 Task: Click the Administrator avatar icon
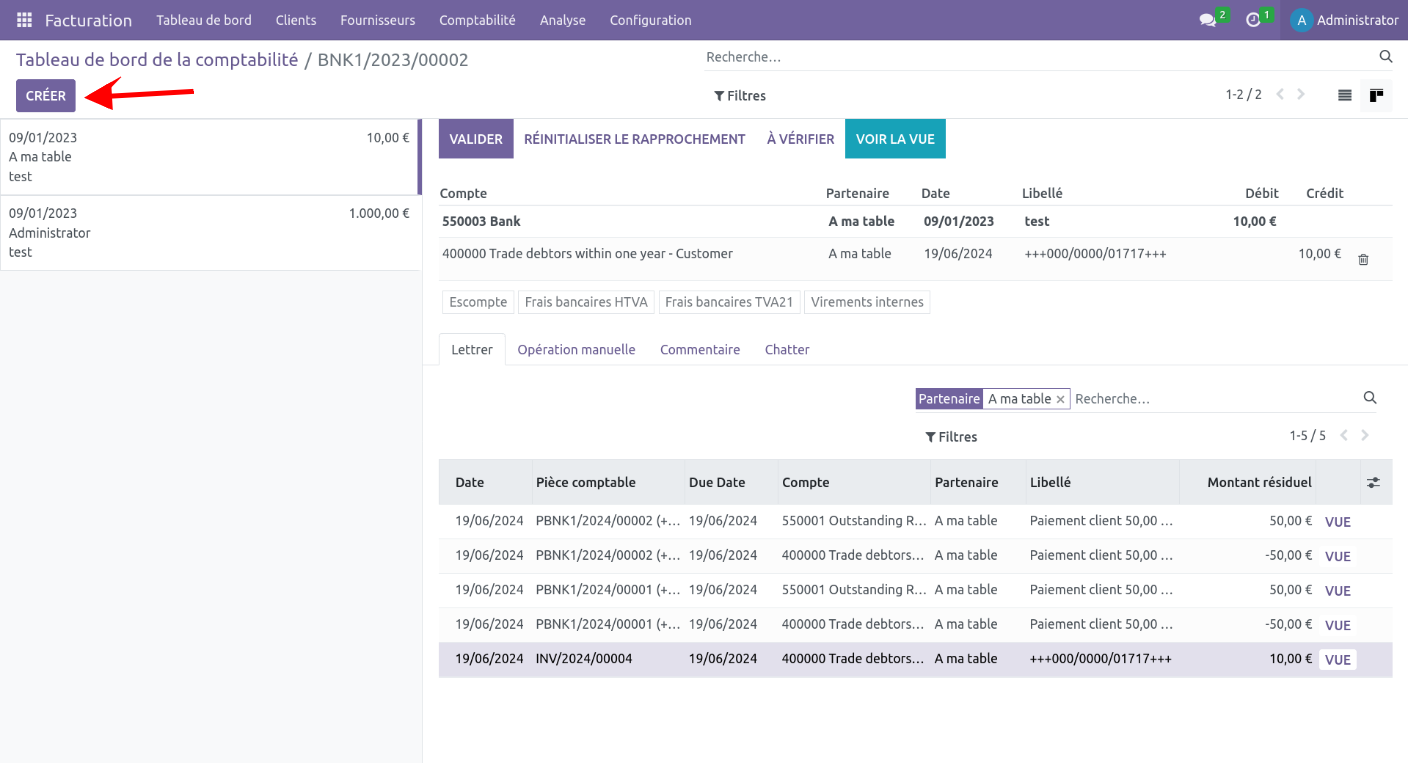point(1301,20)
